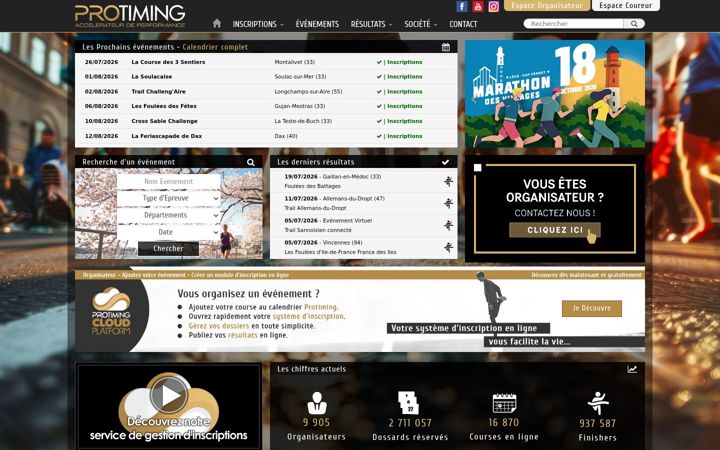
Task: Click the Je Découvre button
Action: pyautogui.click(x=591, y=309)
